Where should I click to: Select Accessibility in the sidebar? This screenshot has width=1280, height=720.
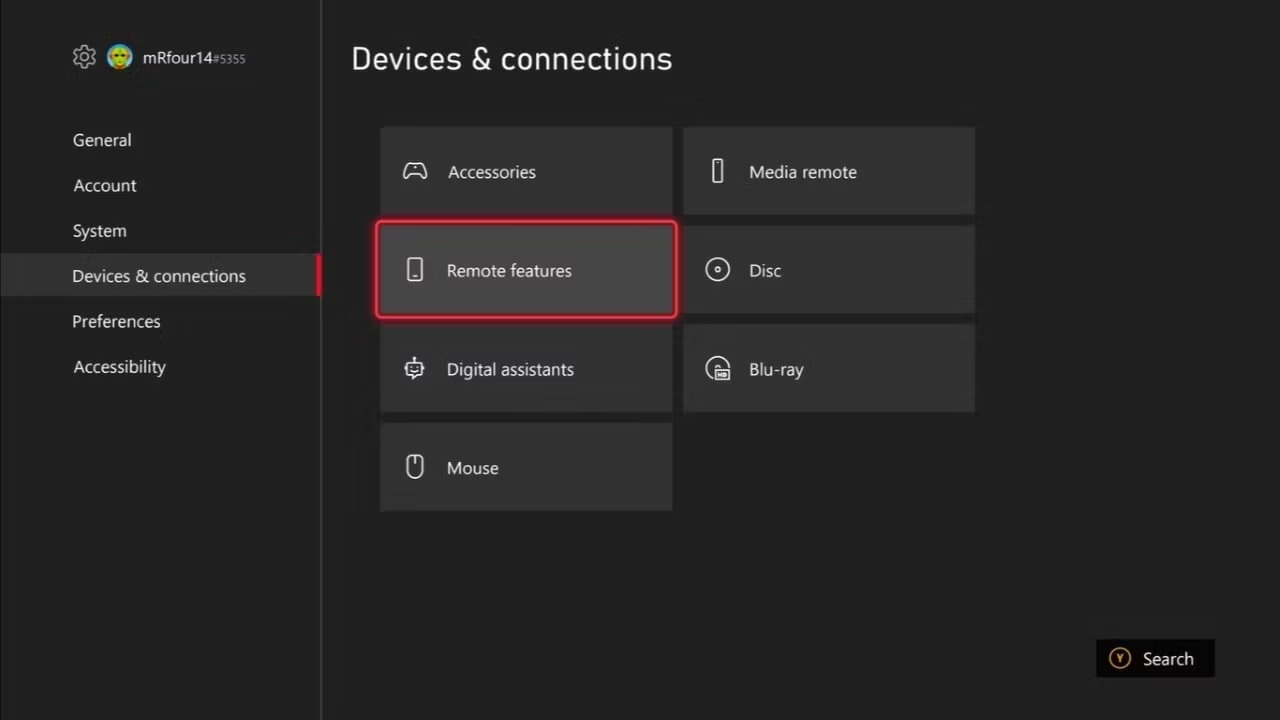point(119,366)
